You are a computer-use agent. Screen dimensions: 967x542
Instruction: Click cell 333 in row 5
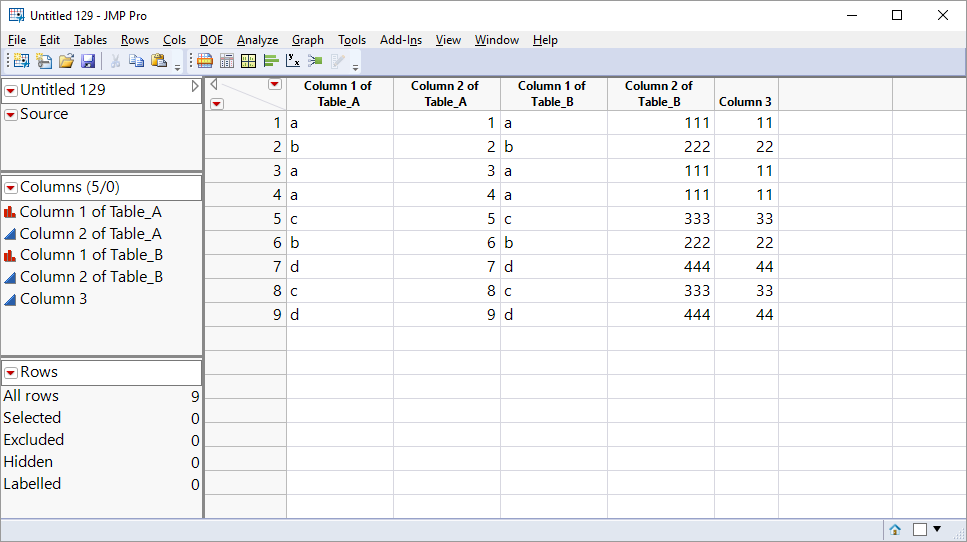coord(660,219)
